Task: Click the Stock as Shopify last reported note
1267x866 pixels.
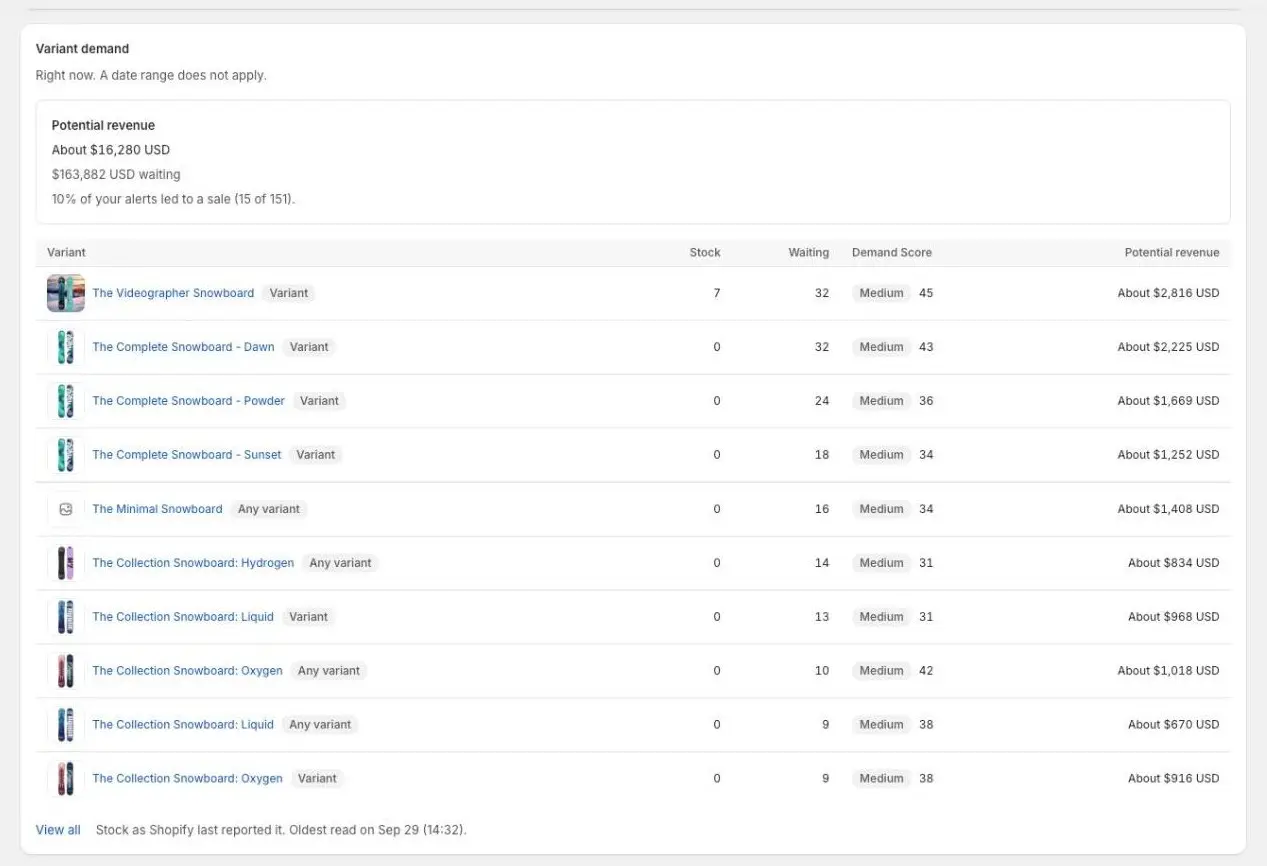Action: click(x=281, y=830)
